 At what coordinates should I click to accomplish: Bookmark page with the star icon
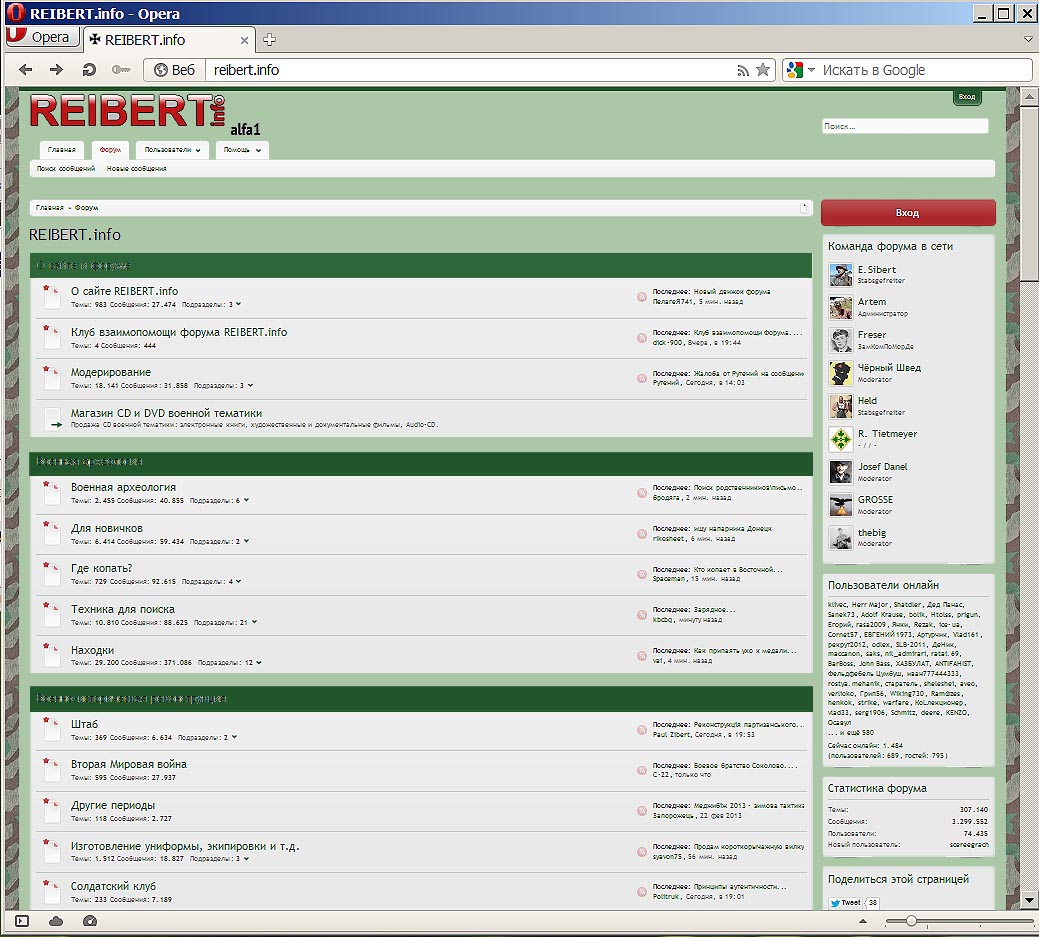pyautogui.click(x=763, y=70)
